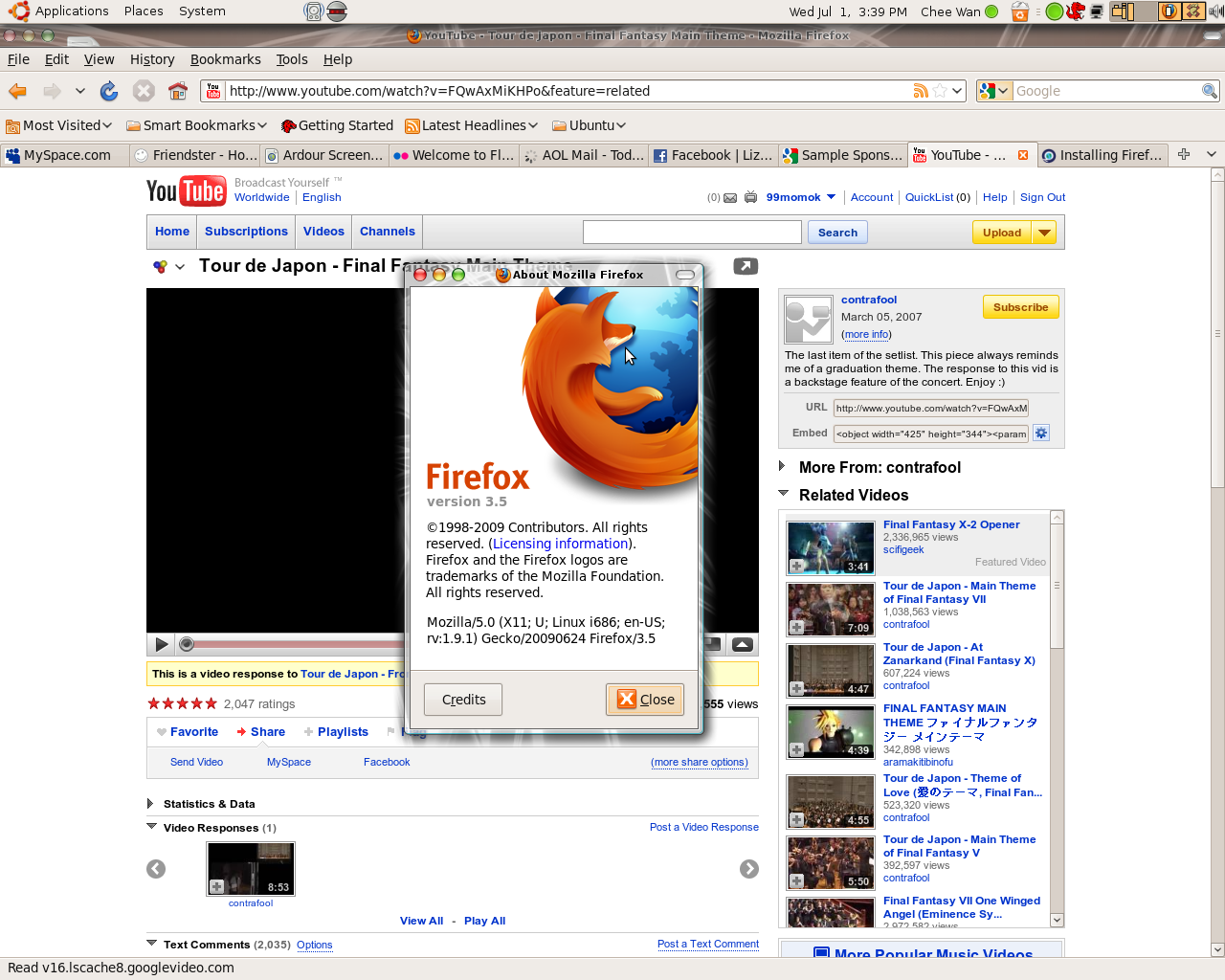
Task: Open the Subscriptions tab on YouTube
Action: click(x=246, y=232)
